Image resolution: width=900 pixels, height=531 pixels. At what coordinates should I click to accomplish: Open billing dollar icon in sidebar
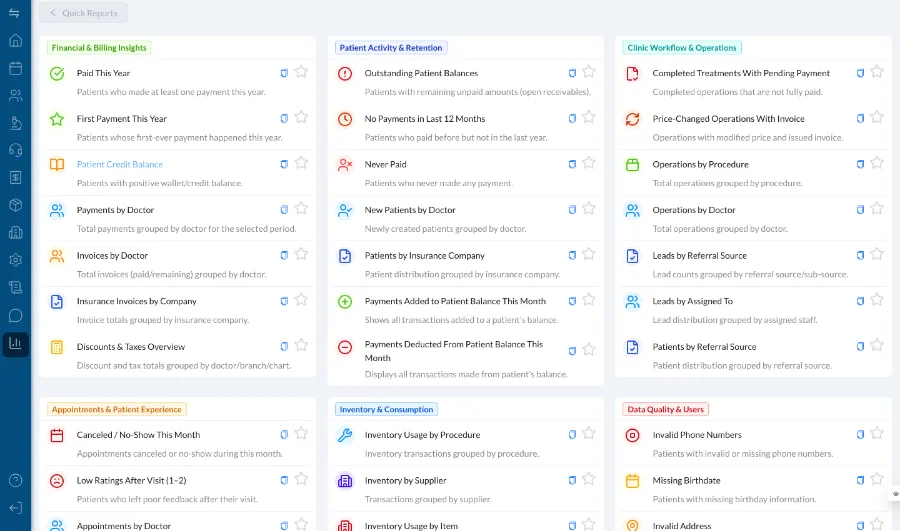[15, 177]
